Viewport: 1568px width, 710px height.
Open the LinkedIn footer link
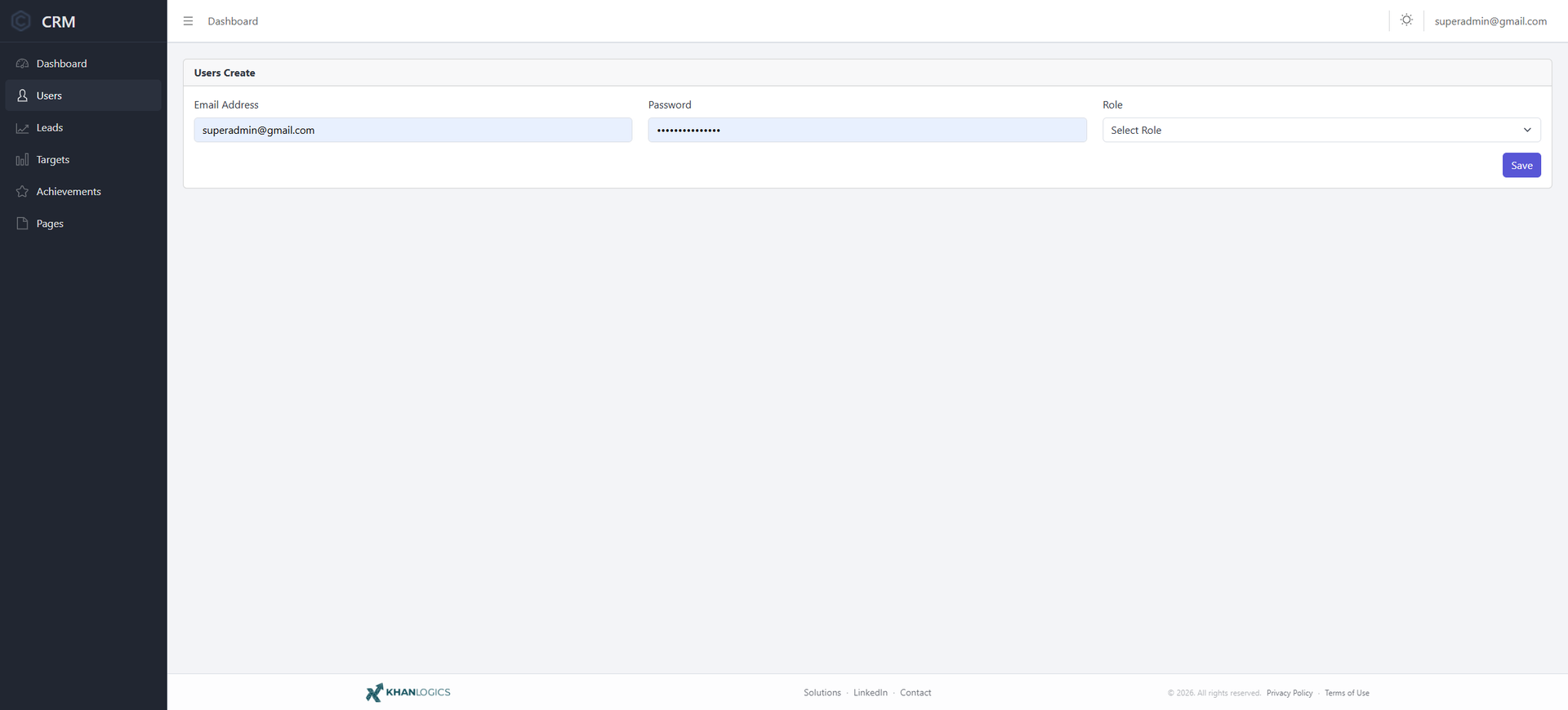[871, 693]
